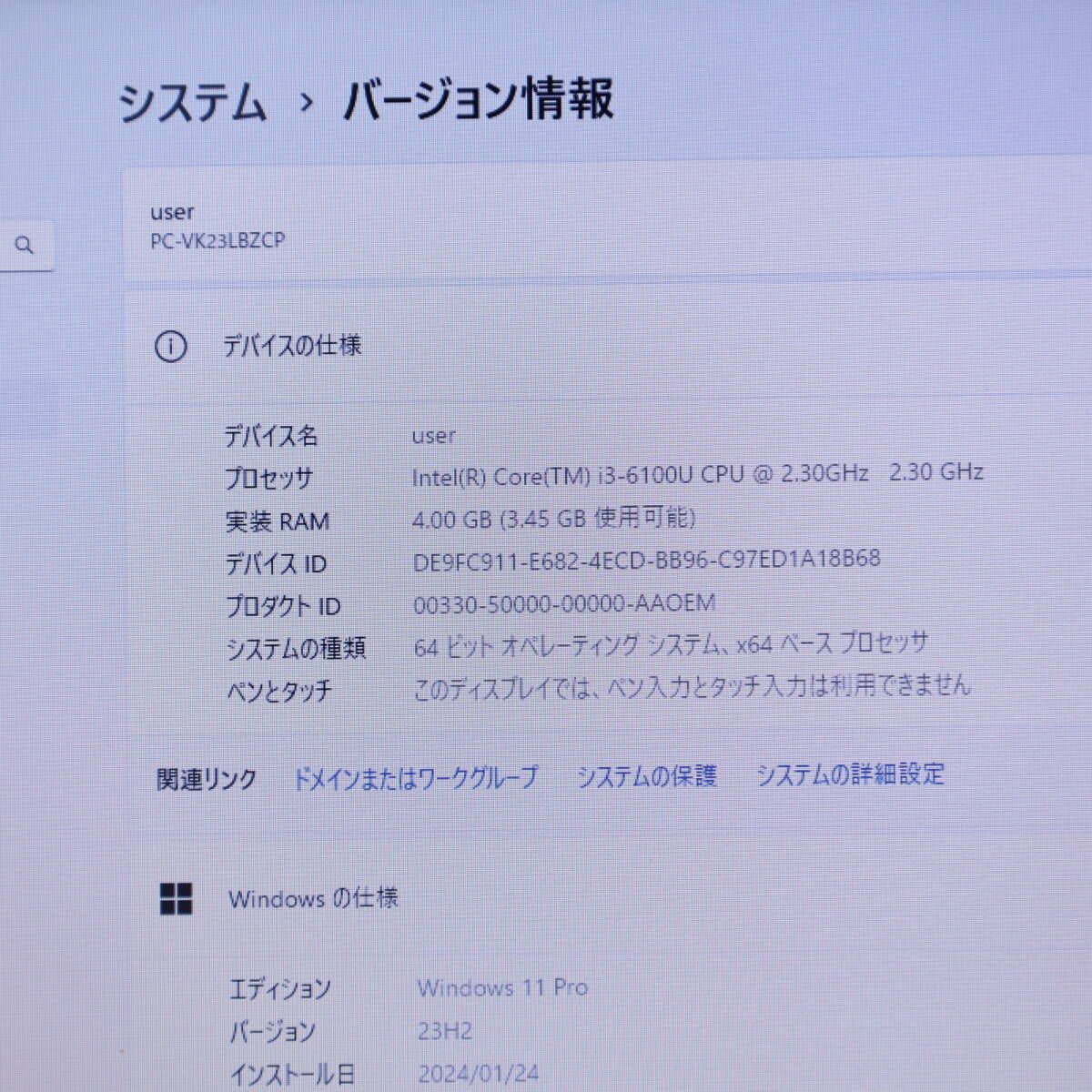
Task: Select the device ID DE9FC911-E682 value
Action: click(647, 560)
